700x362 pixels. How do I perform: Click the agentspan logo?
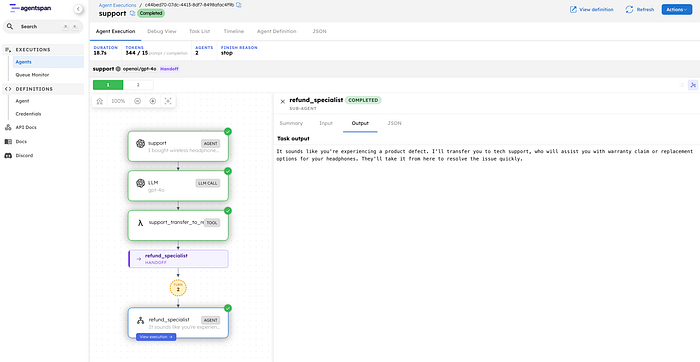[30, 8]
